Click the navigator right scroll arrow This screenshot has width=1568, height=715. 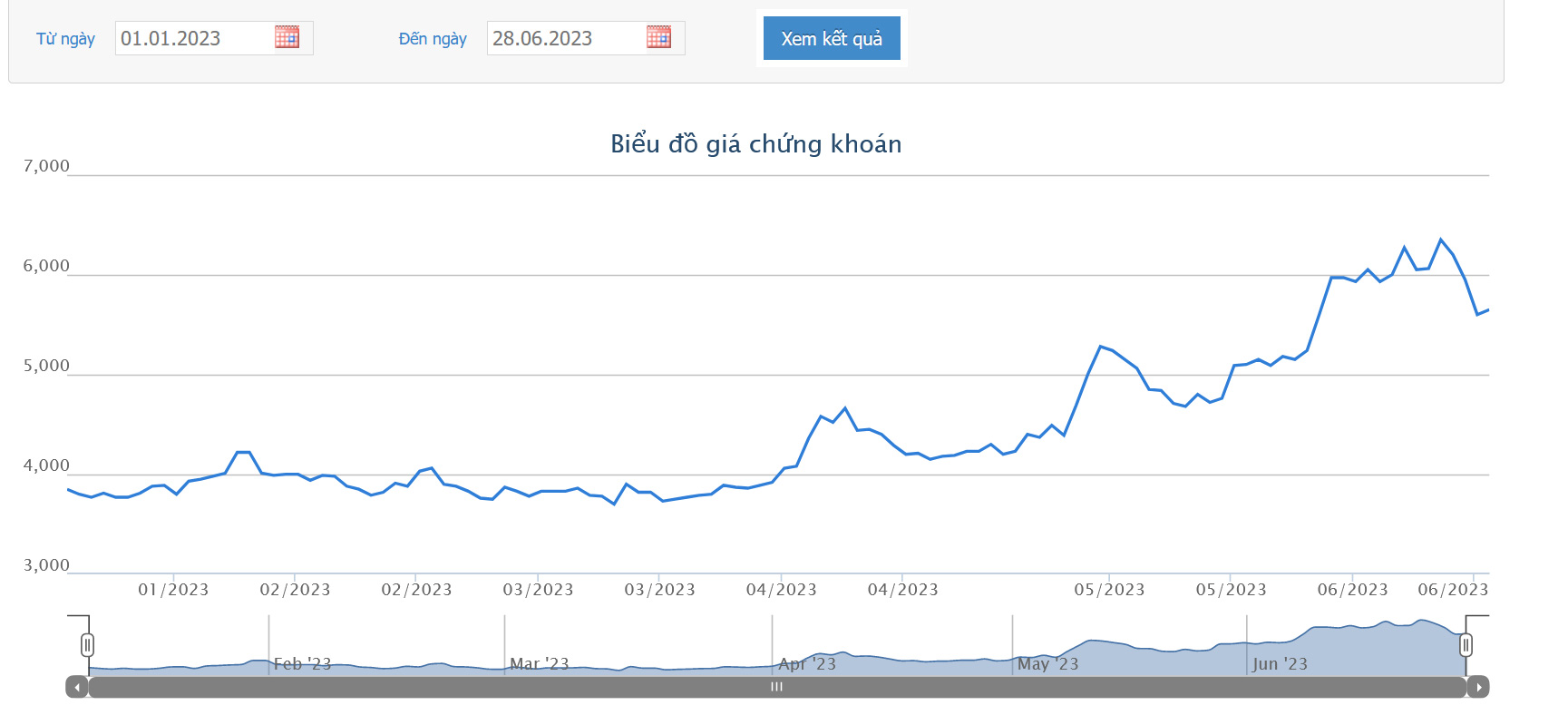pos(1478,687)
